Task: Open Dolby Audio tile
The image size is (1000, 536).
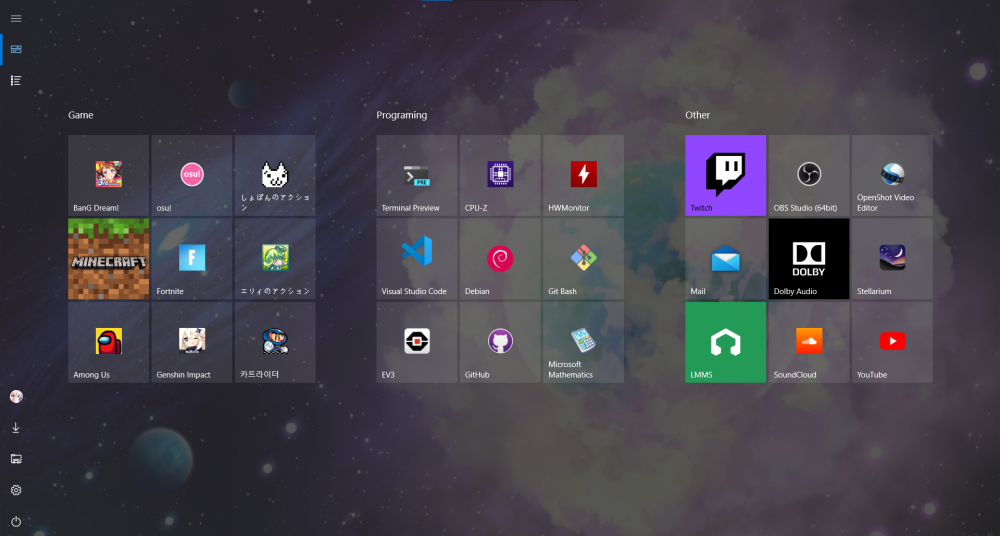Action: [x=809, y=258]
